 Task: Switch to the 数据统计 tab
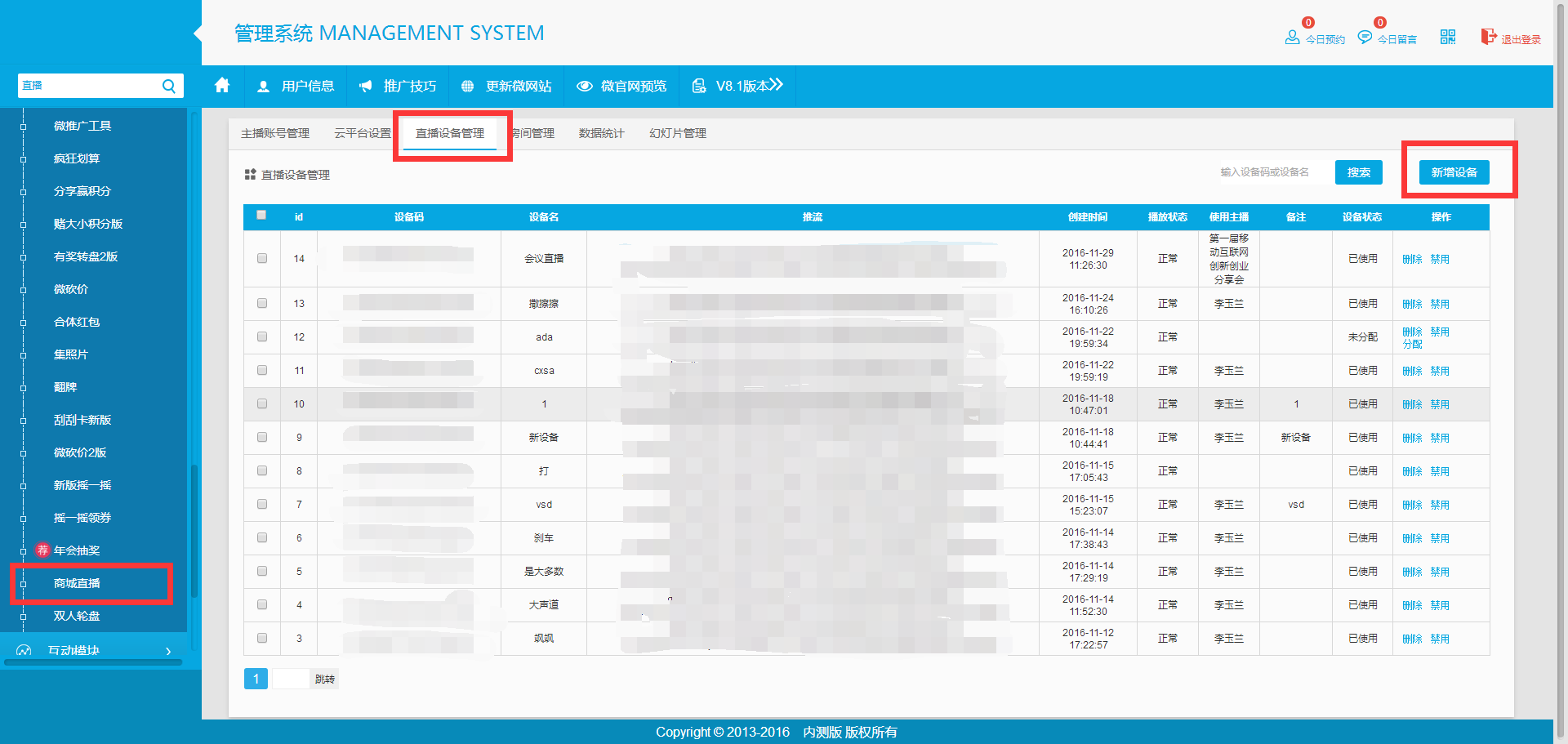pyautogui.click(x=601, y=133)
